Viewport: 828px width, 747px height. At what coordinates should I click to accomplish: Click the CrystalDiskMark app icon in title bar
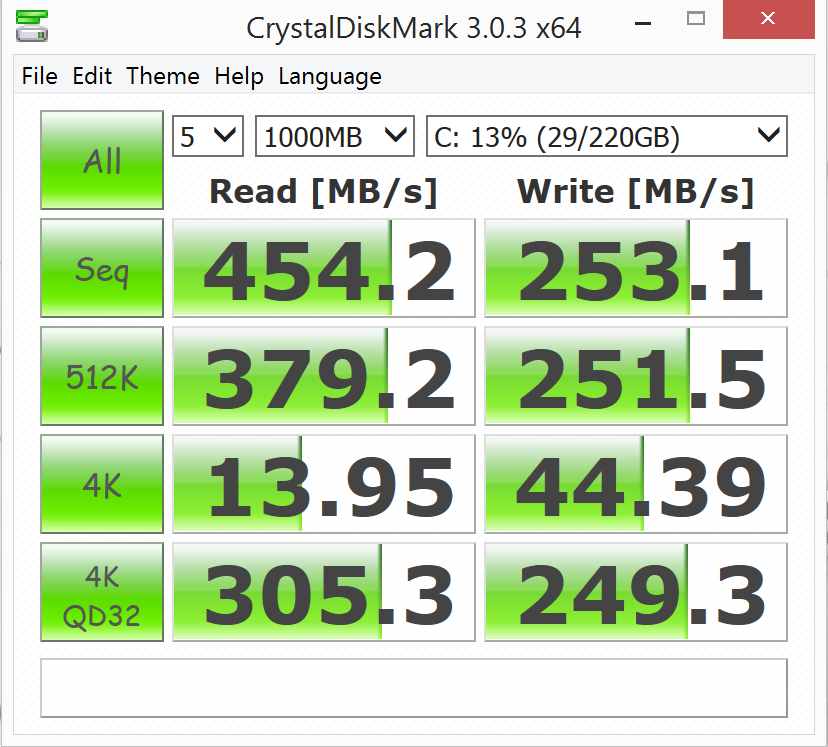tap(32, 26)
